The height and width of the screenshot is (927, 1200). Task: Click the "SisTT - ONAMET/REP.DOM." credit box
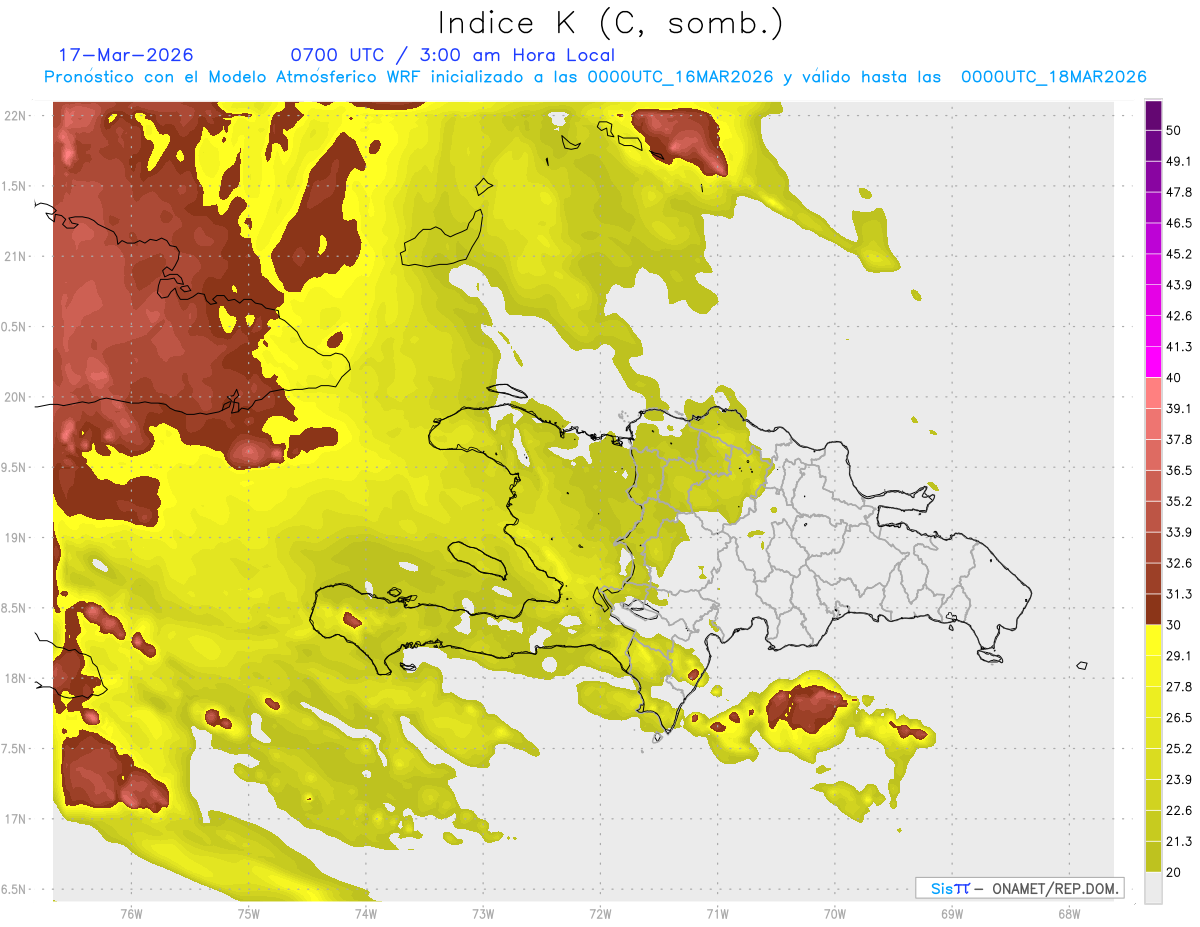tap(1019, 888)
